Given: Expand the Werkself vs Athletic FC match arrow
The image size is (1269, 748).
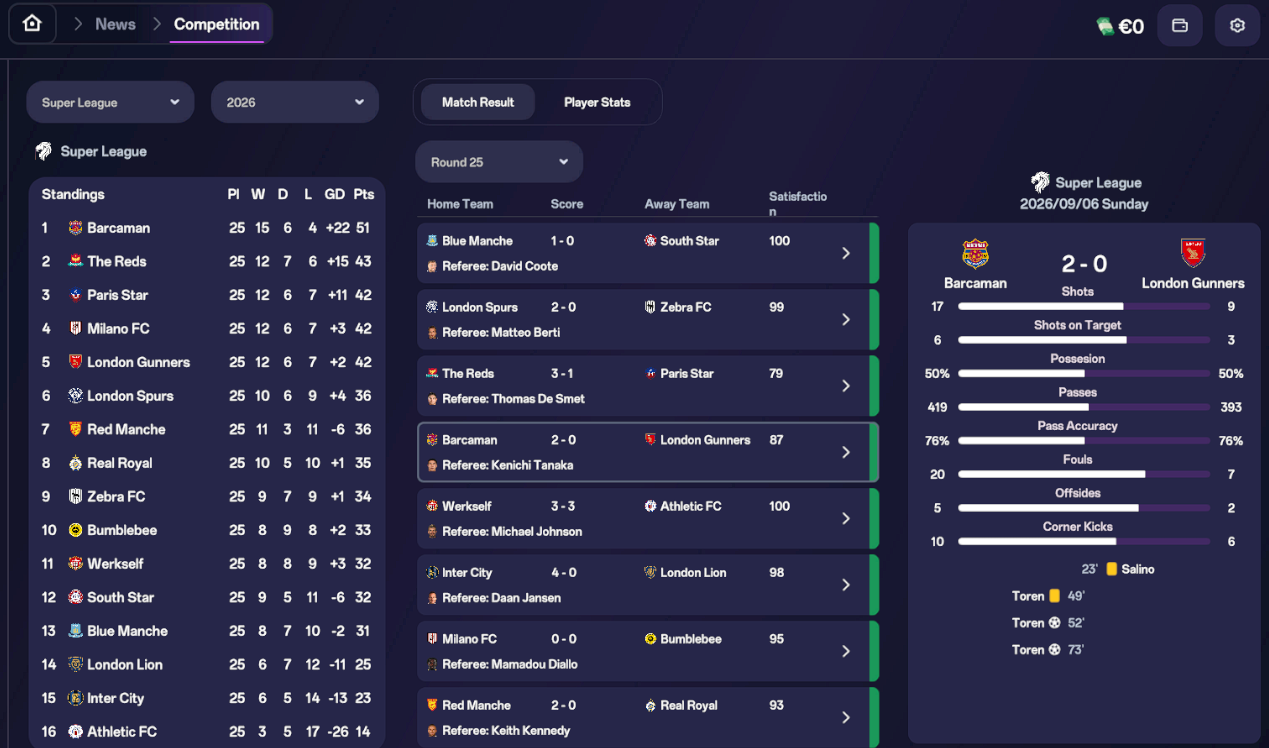Looking at the screenshot, I should click(x=846, y=518).
